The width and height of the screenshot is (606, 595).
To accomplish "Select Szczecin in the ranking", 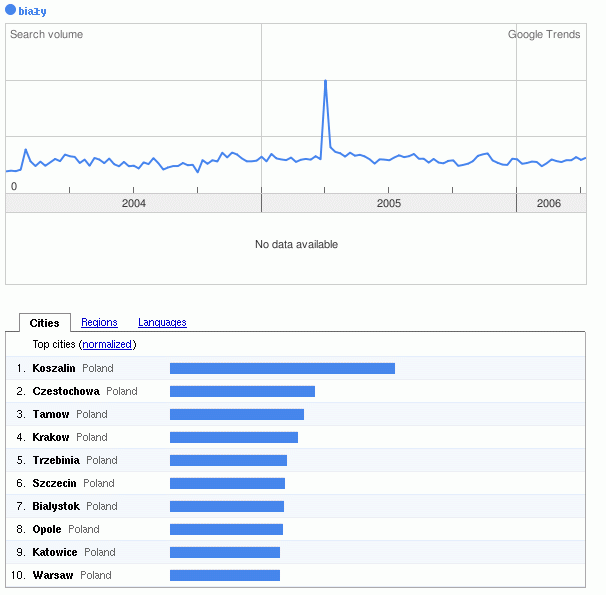I will [55, 483].
